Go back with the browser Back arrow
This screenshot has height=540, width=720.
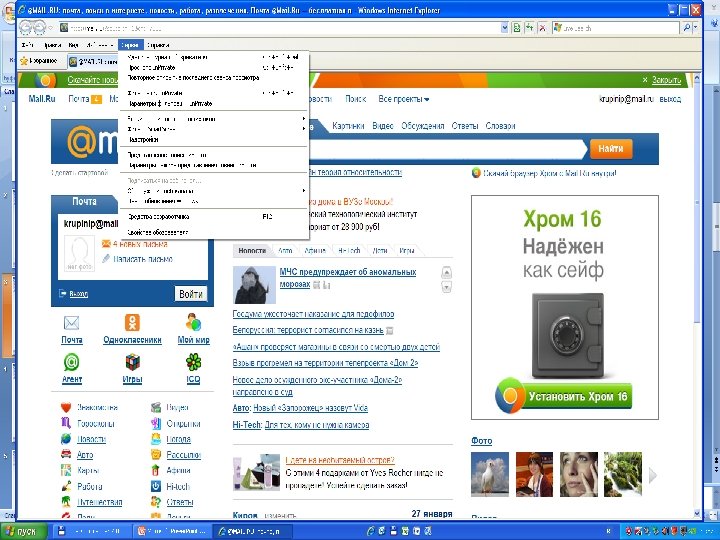pos(25,28)
